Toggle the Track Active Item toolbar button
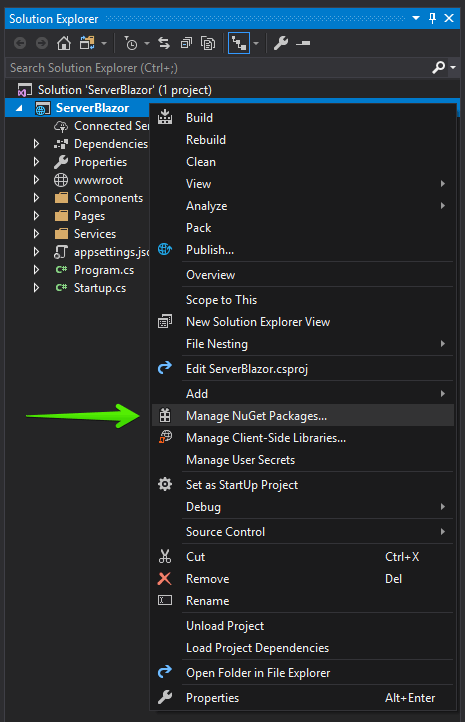 238,43
